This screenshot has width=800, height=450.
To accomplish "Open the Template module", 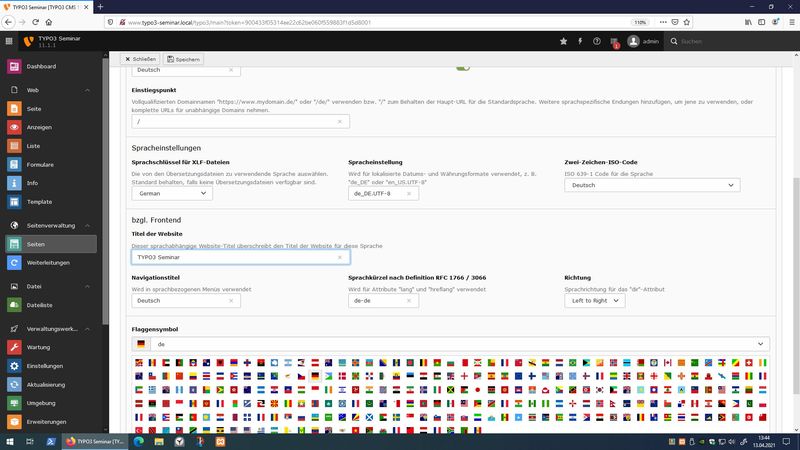I will [51, 202].
